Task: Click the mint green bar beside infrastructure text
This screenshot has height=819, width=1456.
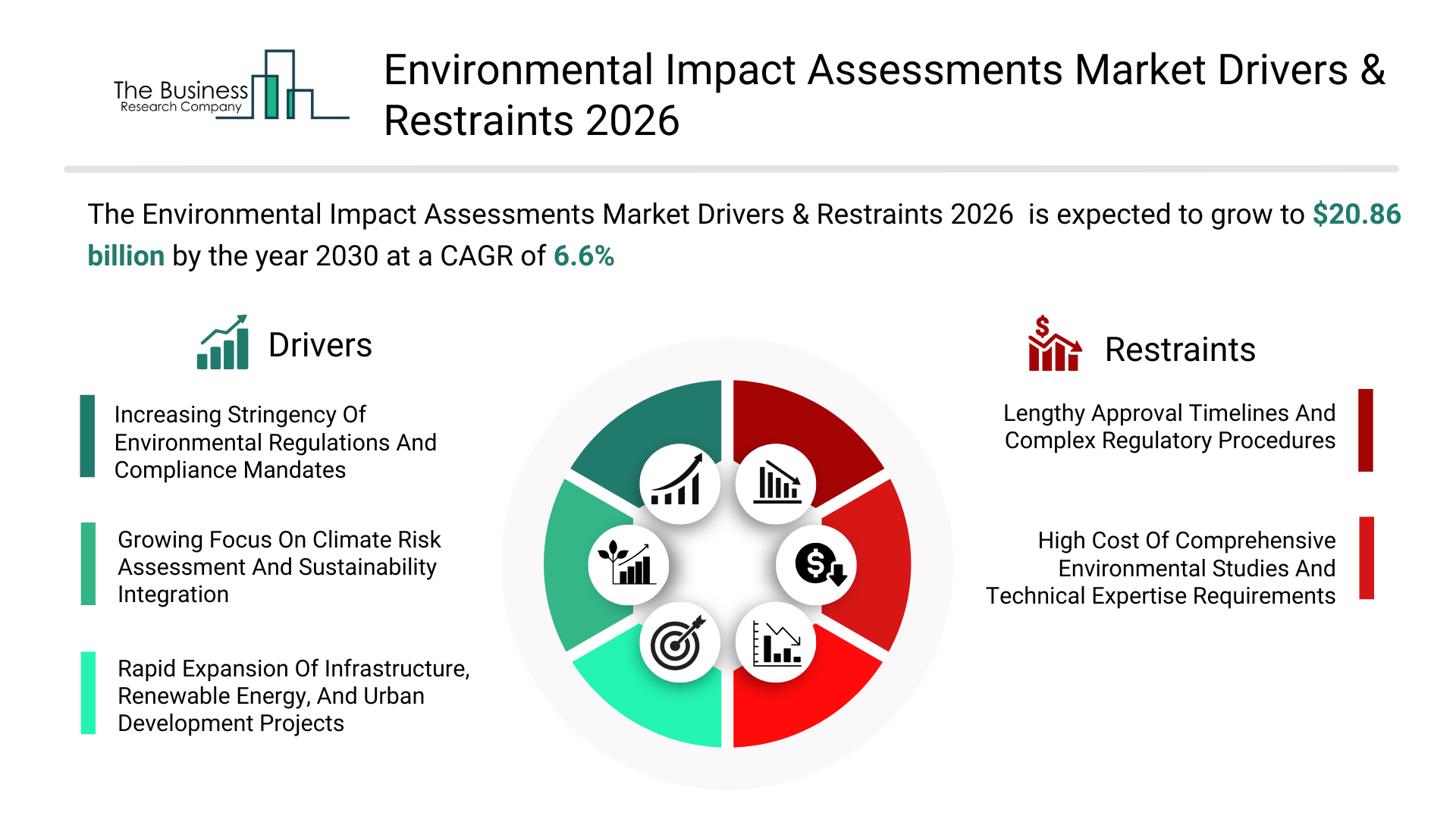Action: pyautogui.click(x=88, y=692)
